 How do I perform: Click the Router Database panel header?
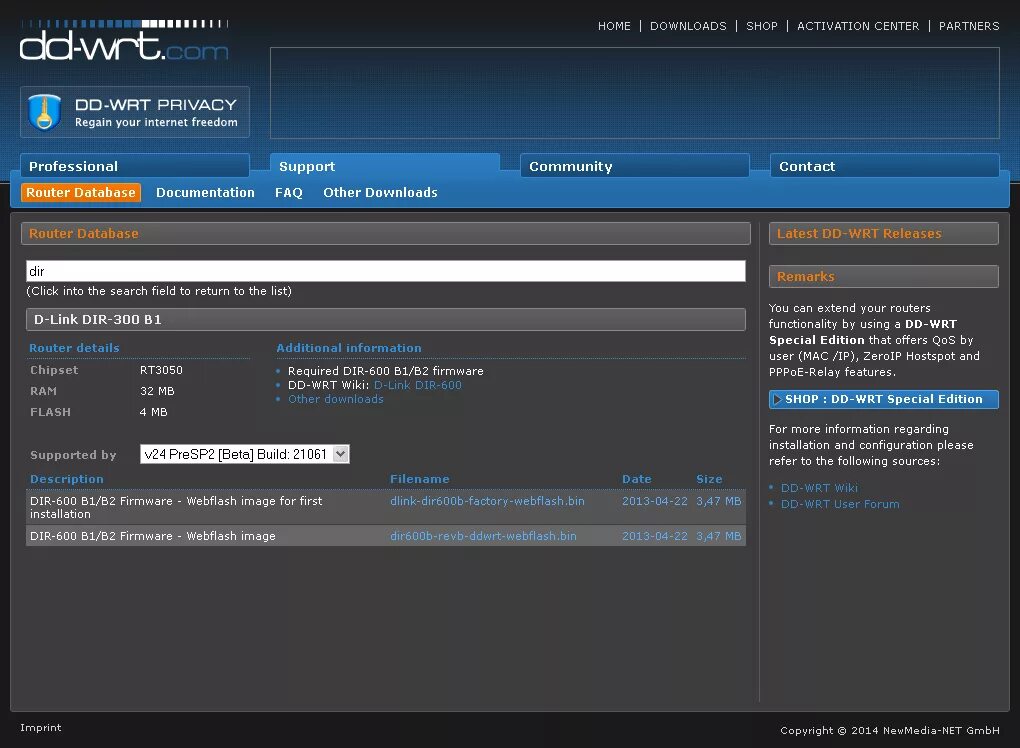(386, 234)
